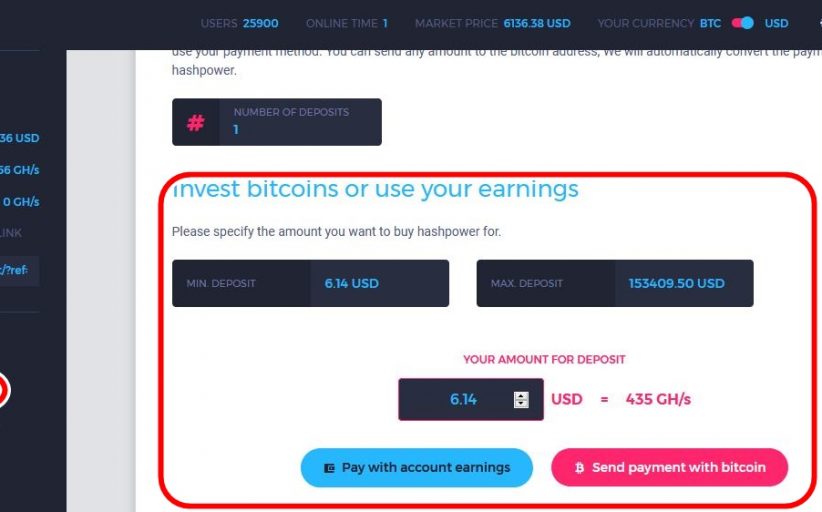
Task: Click the 435 GH/s hashpower result
Action: (658, 400)
